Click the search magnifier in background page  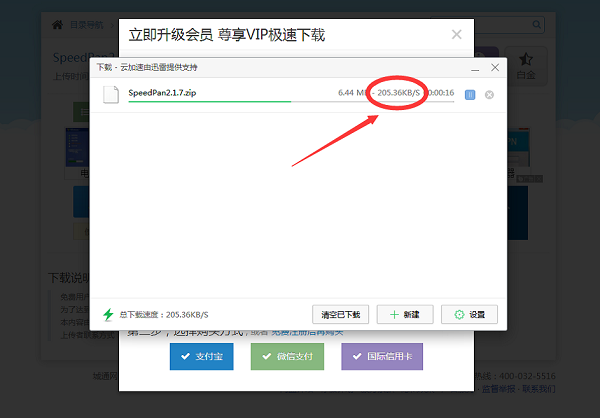click(537, 24)
